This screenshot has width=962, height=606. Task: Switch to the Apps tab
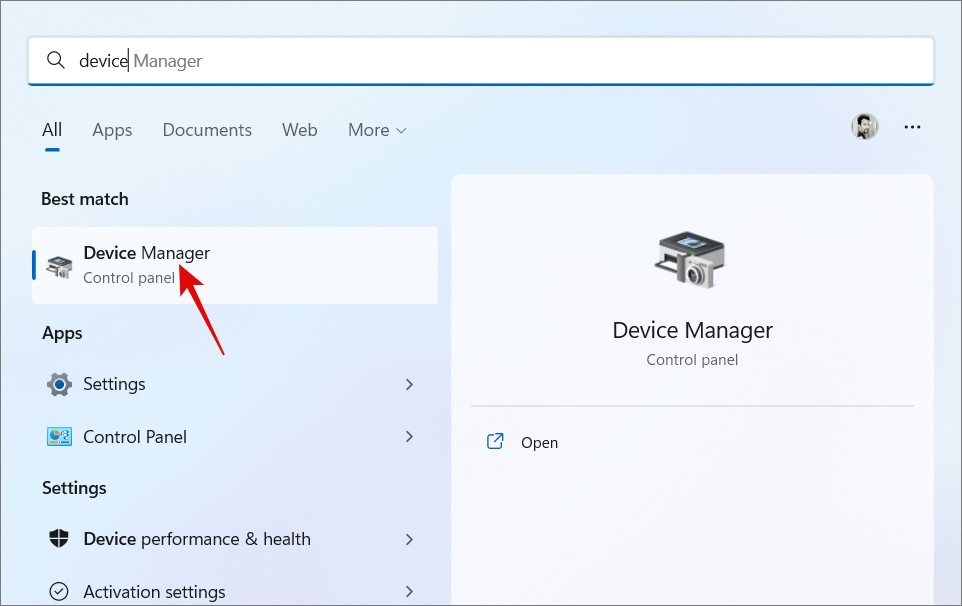coord(112,130)
